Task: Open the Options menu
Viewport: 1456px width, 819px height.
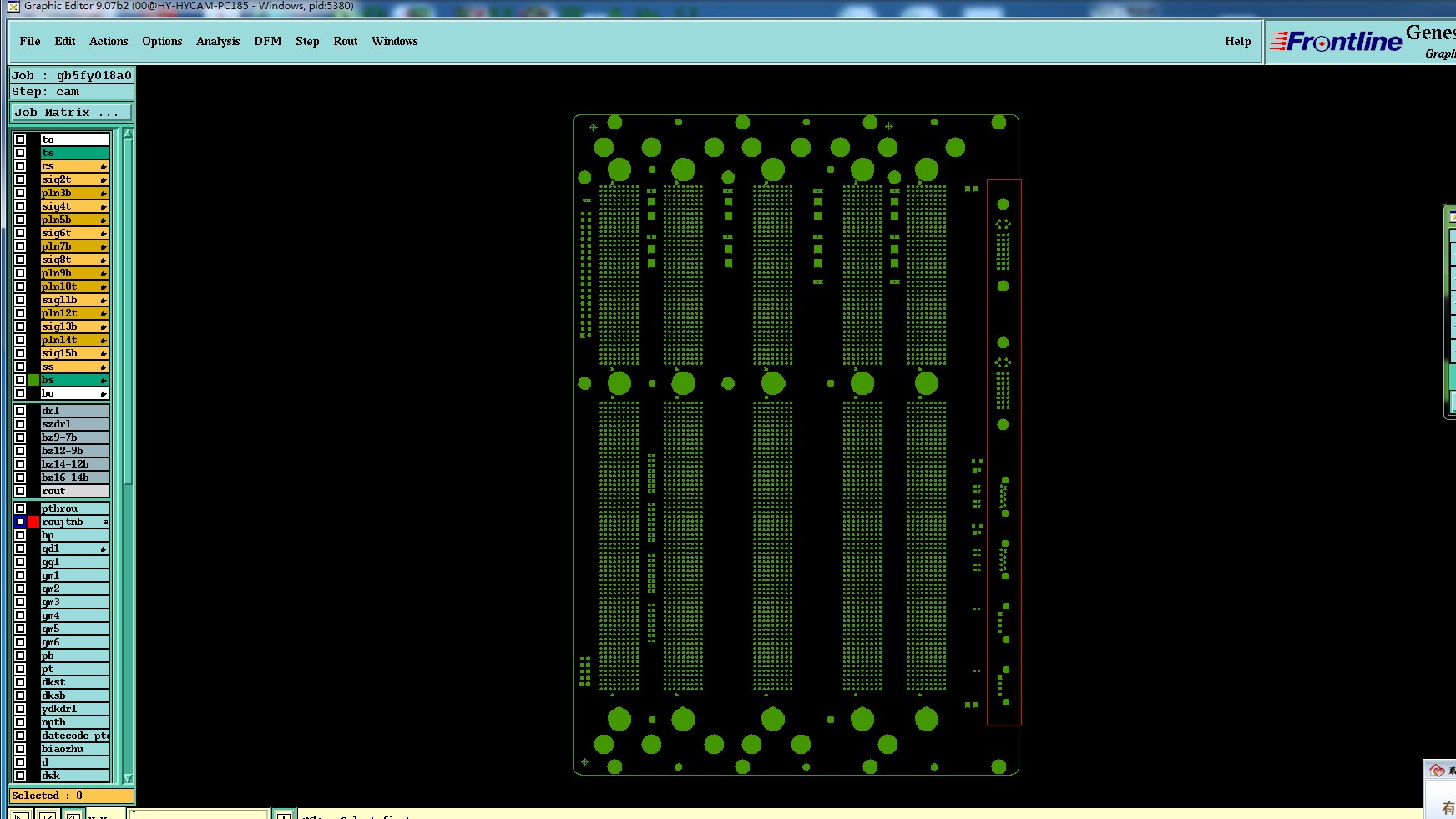Action: [x=162, y=41]
